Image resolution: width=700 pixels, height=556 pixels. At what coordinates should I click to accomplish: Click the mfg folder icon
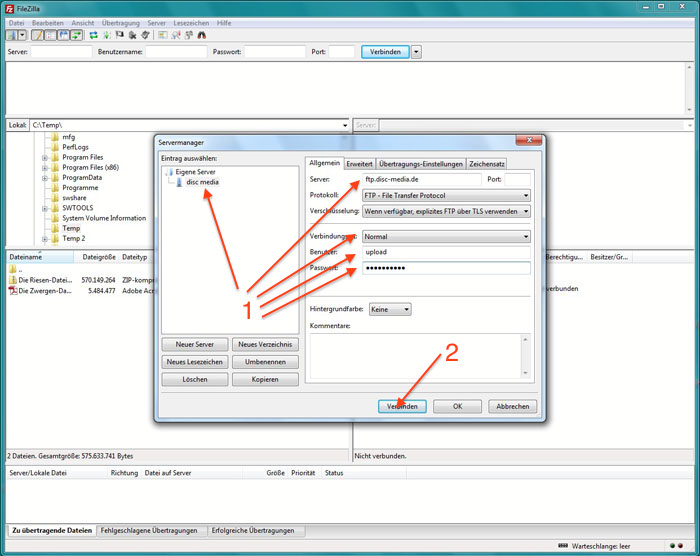(55, 137)
